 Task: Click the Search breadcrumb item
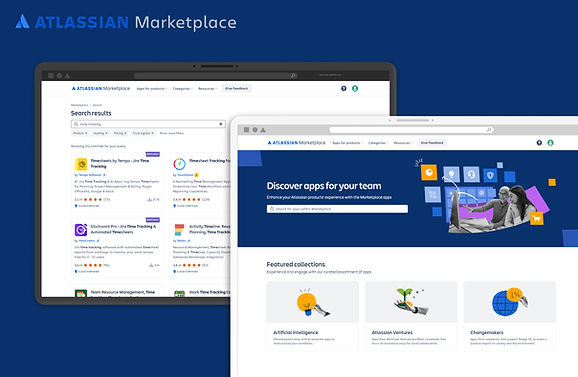tap(97, 105)
